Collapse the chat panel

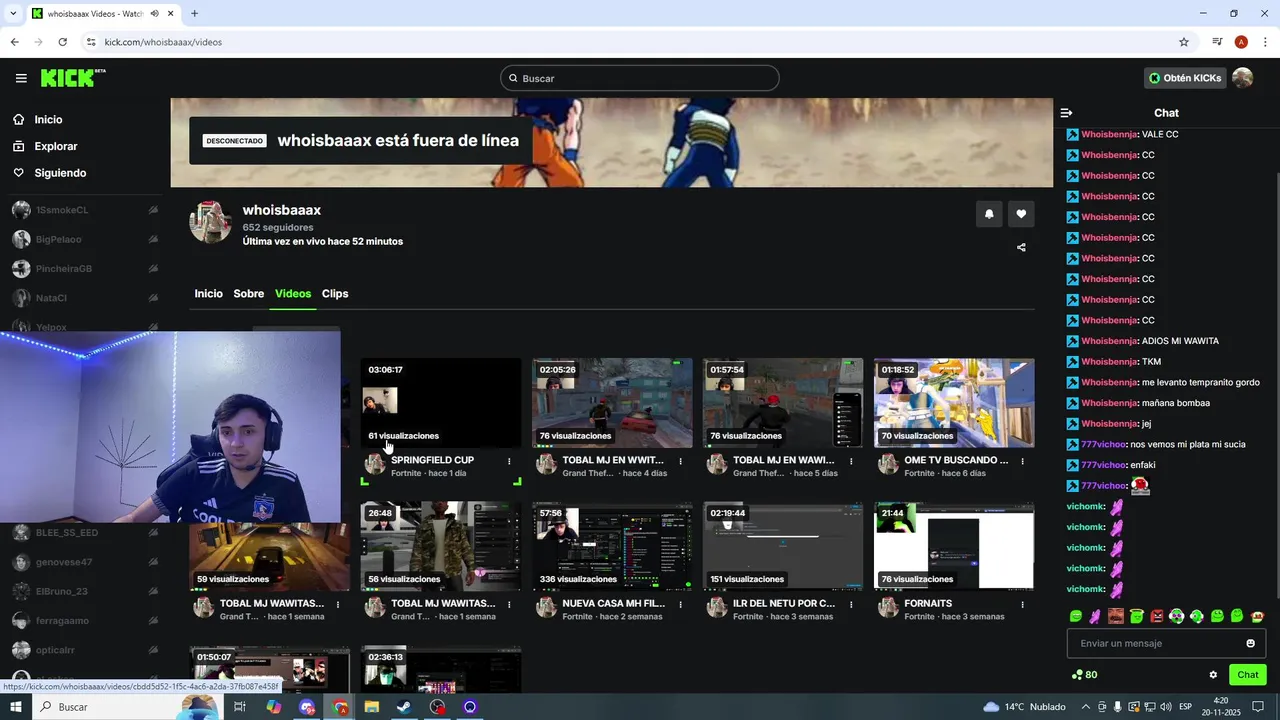click(1066, 113)
